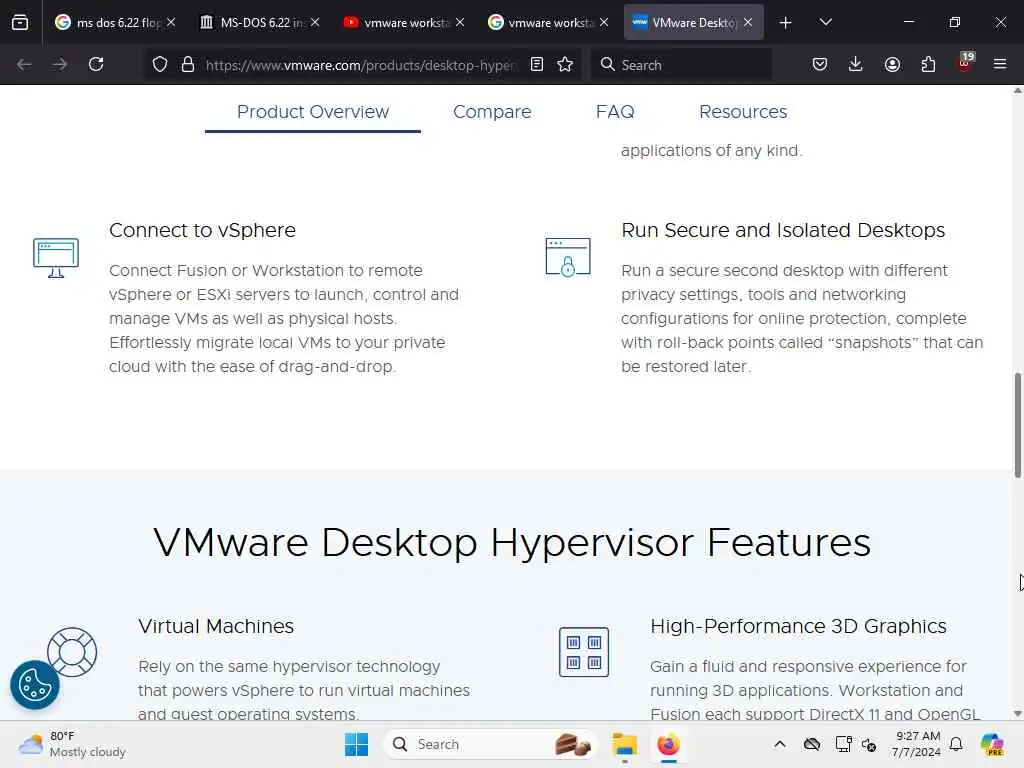1024x768 pixels.
Task: Open File Explorer from the taskbar
Action: (x=624, y=744)
